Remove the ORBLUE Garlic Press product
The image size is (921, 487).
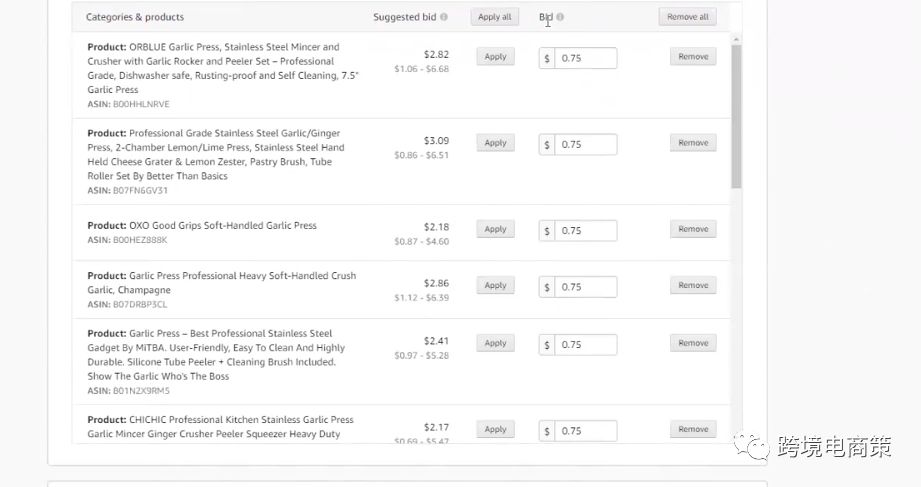[693, 57]
